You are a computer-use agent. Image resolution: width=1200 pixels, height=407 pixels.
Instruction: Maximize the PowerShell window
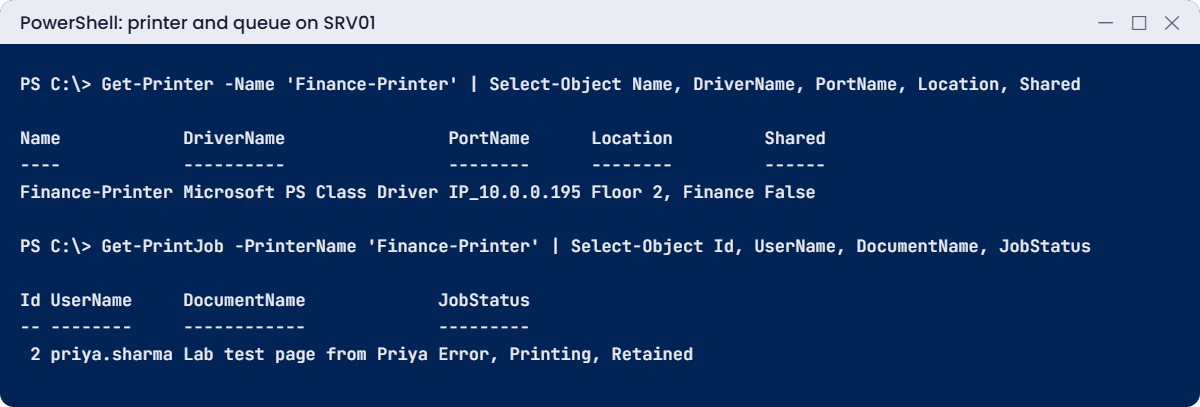1139,23
